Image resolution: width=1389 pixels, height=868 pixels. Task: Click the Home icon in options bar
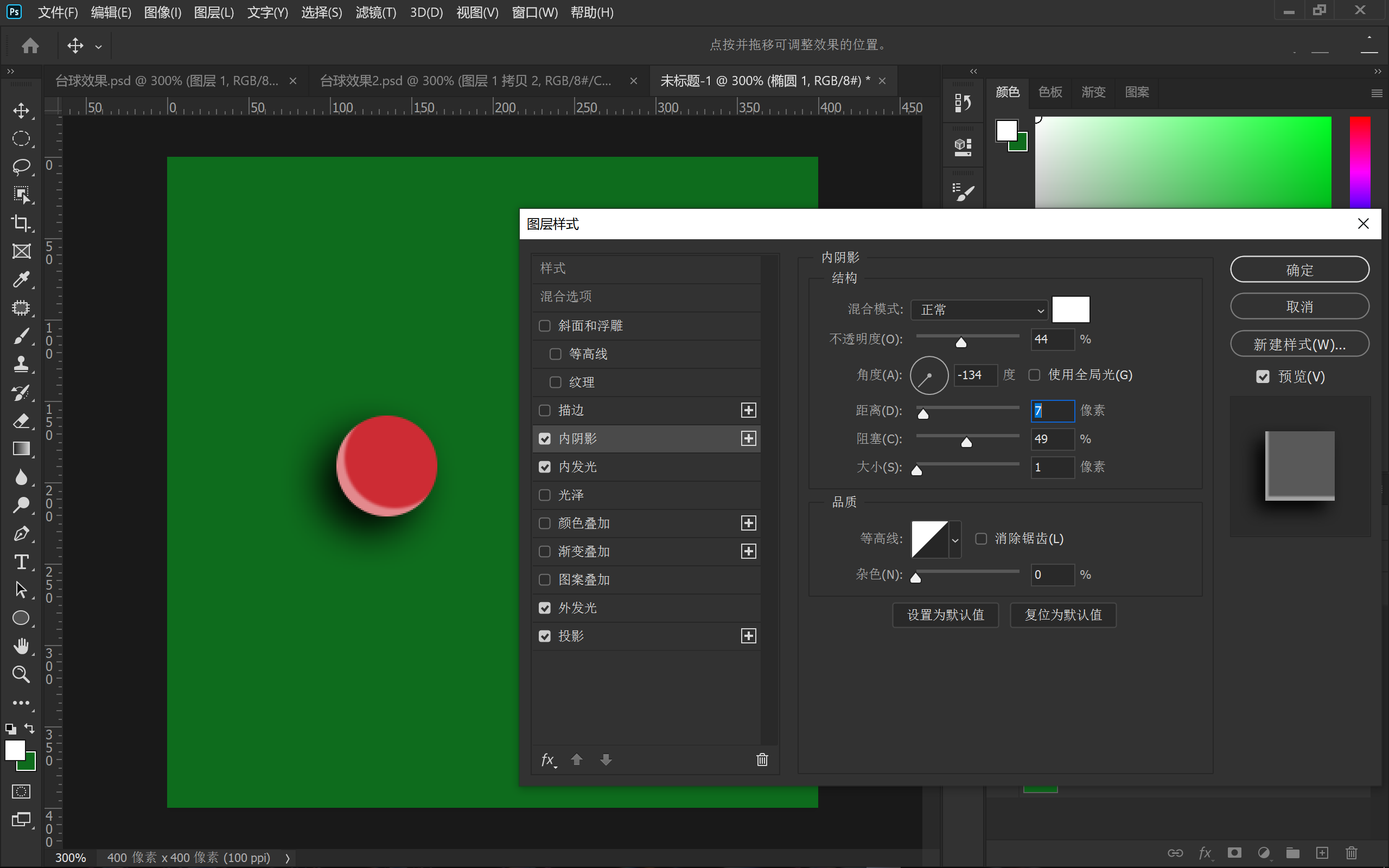[30, 46]
